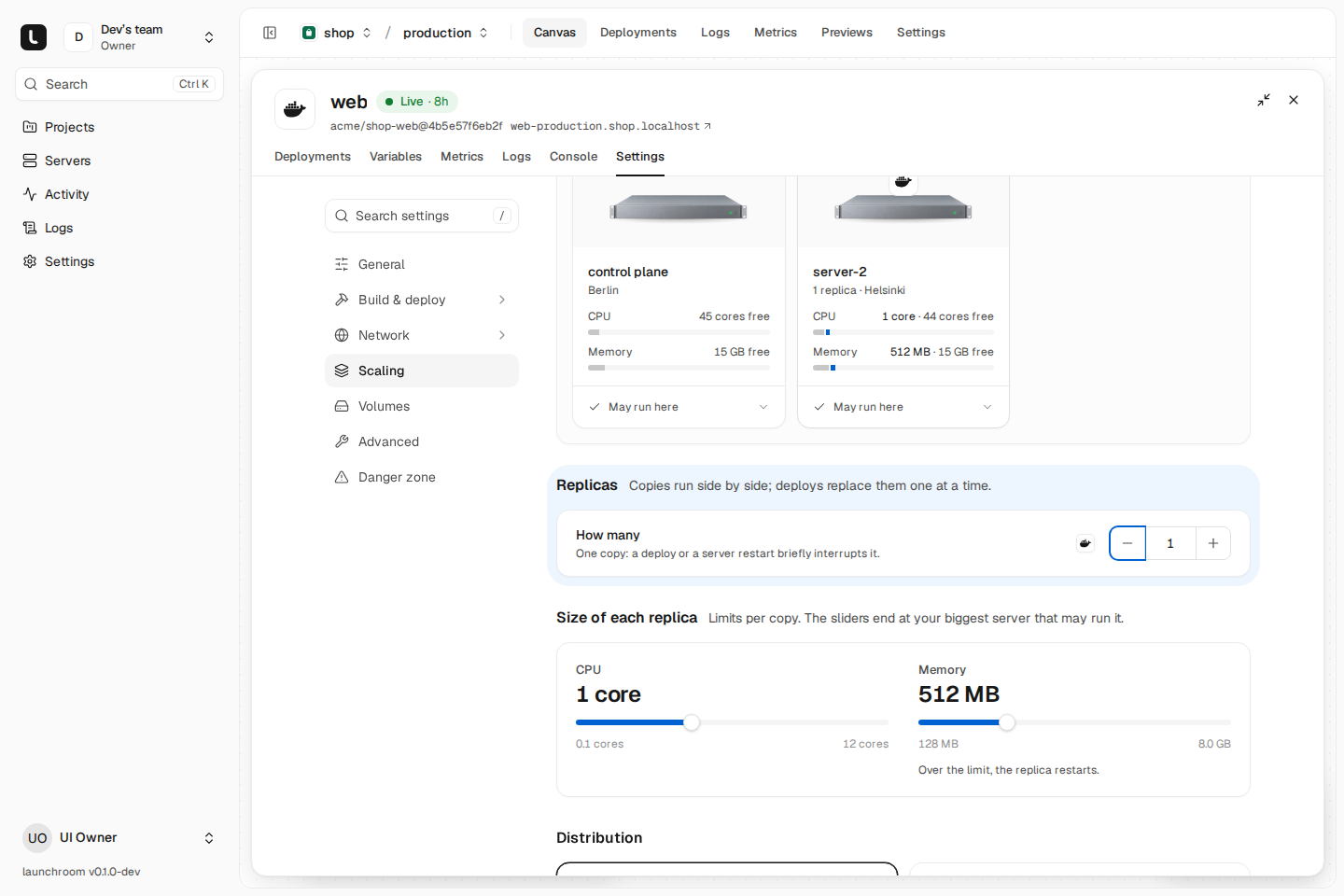Click the replica count number field
1344x896 pixels.
click(1170, 543)
